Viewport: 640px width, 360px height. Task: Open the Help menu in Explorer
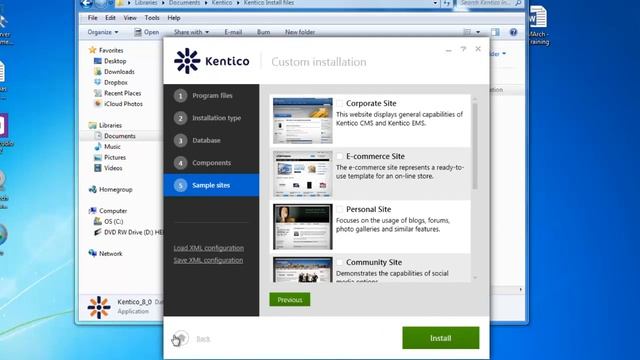click(173, 18)
